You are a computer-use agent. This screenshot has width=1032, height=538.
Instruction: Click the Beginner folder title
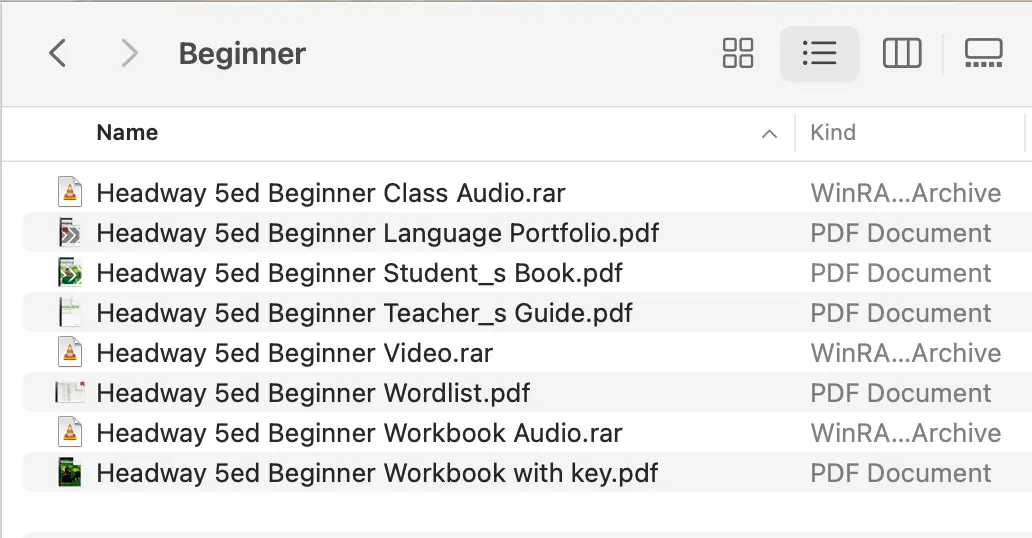[242, 53]
